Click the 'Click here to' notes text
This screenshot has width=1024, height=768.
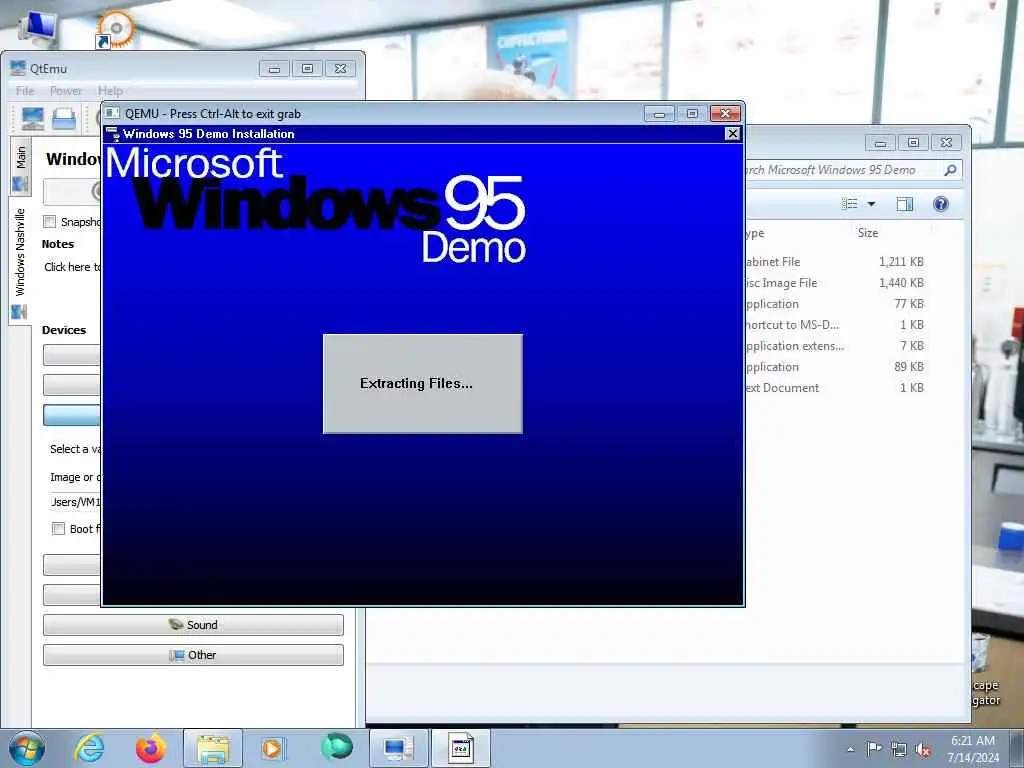[x=72, y=267]
